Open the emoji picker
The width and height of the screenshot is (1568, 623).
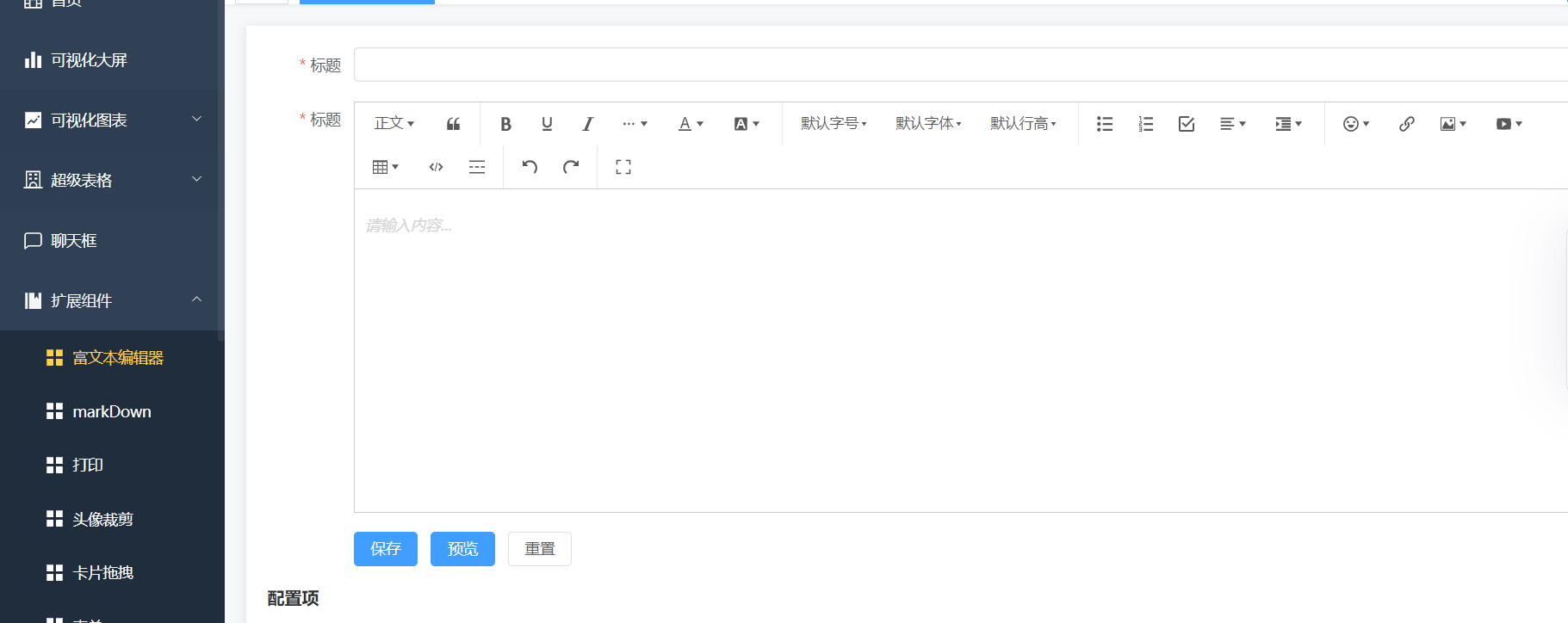coord(1356,124)
